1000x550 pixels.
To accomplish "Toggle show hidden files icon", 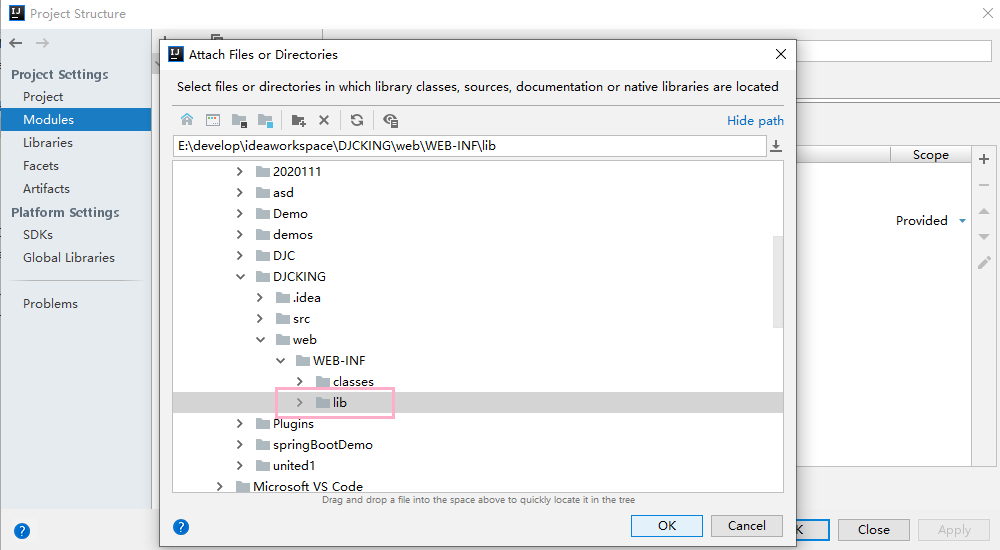I will pos(390,120).
